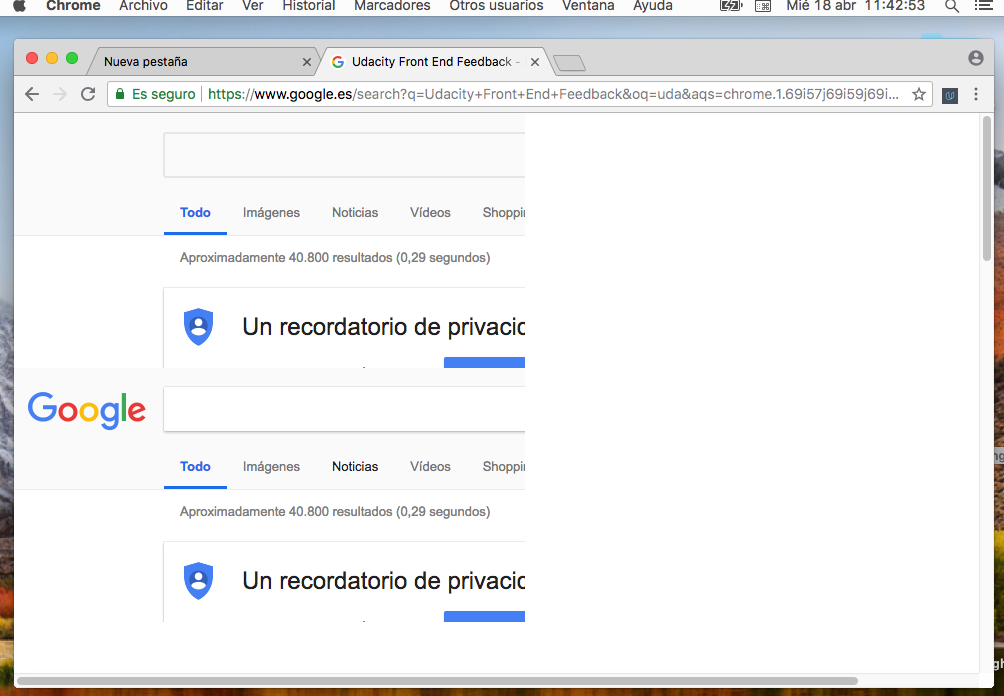The width and height of the screenshot is (1004, 696).
Task: Select the upper Vídeos search tab
Action: tap(430, 213)
